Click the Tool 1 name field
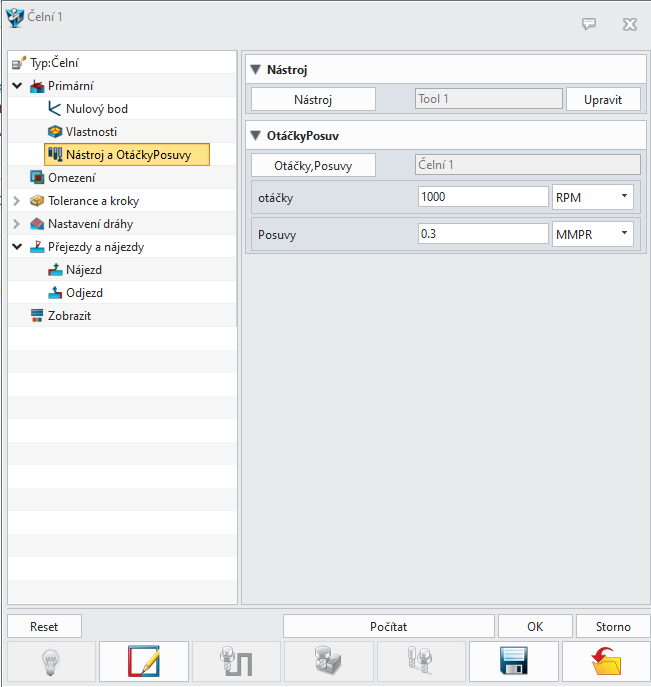651x687 pixels. 489,99
